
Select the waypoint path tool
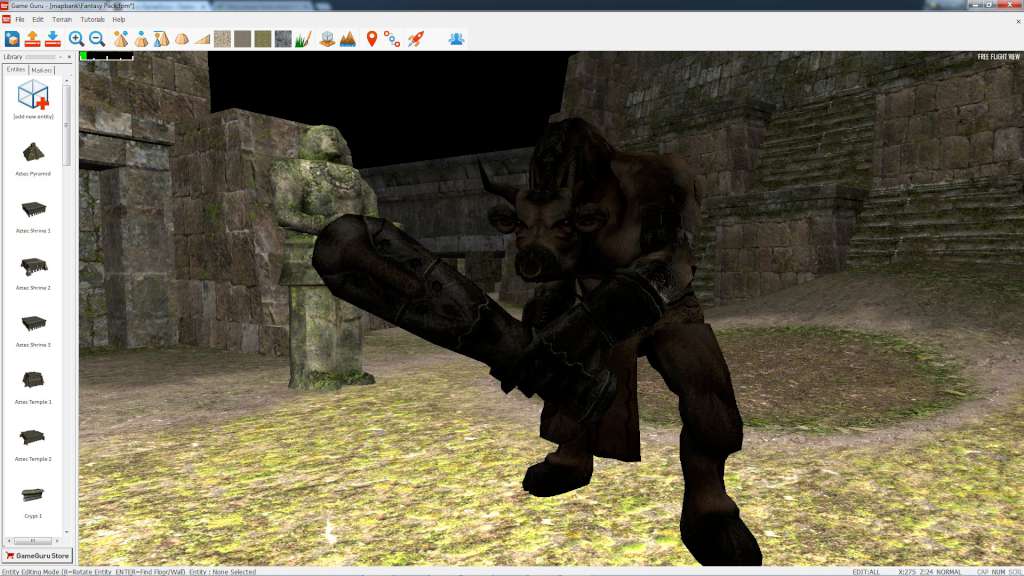392,37
